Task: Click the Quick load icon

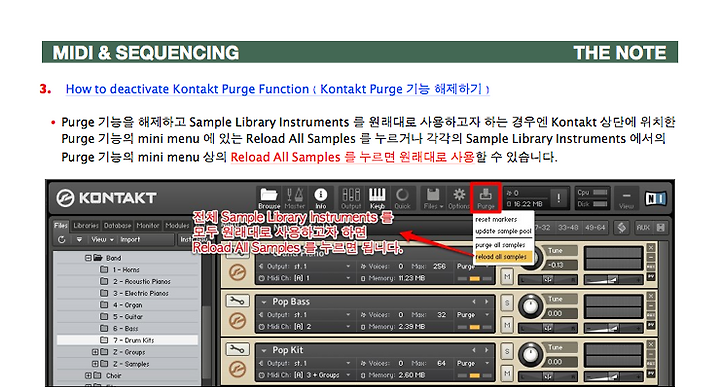Action: click(402, 198)
